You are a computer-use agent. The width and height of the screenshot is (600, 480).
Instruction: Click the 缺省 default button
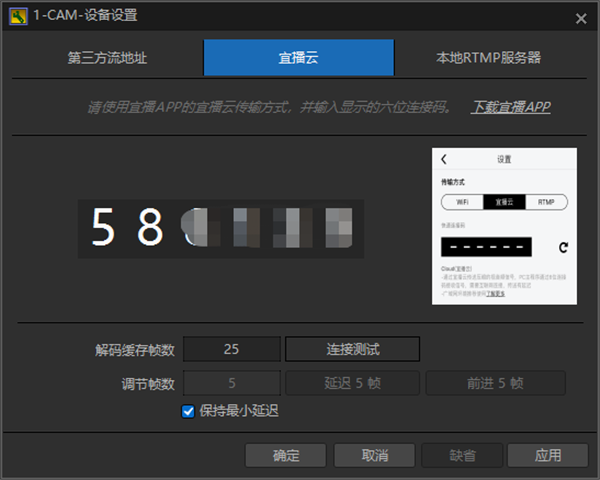pyautogui.click(x=462, y=455)
